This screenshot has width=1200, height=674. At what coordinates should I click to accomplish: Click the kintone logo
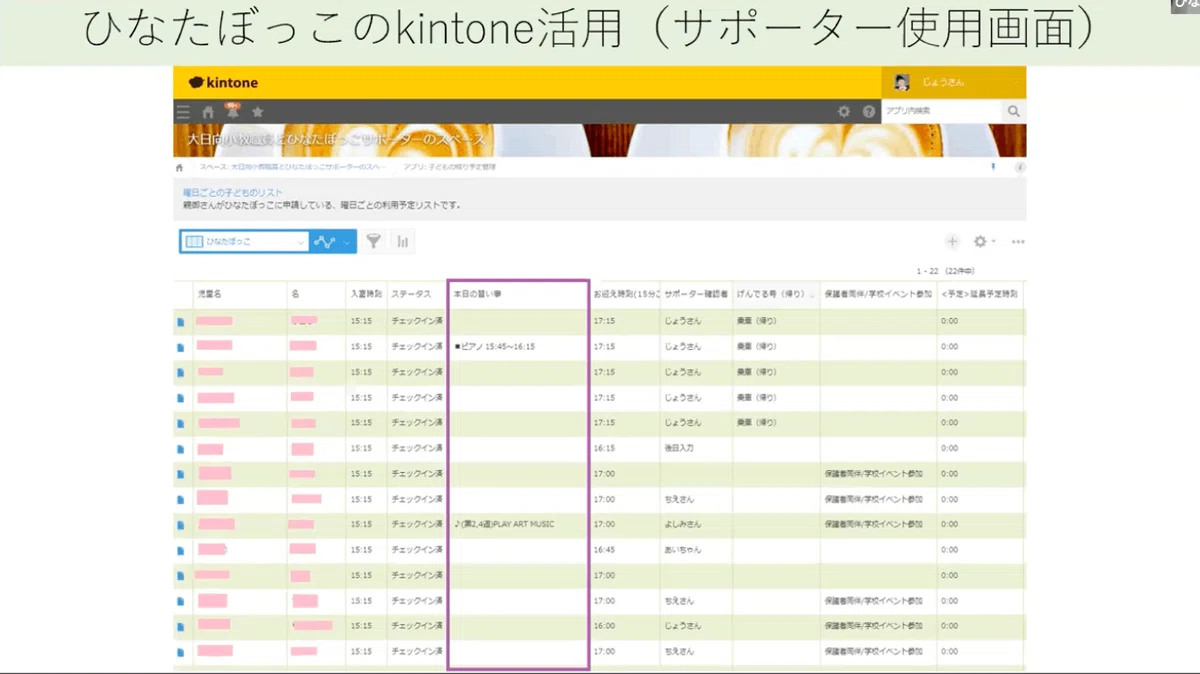coord(223,82)
